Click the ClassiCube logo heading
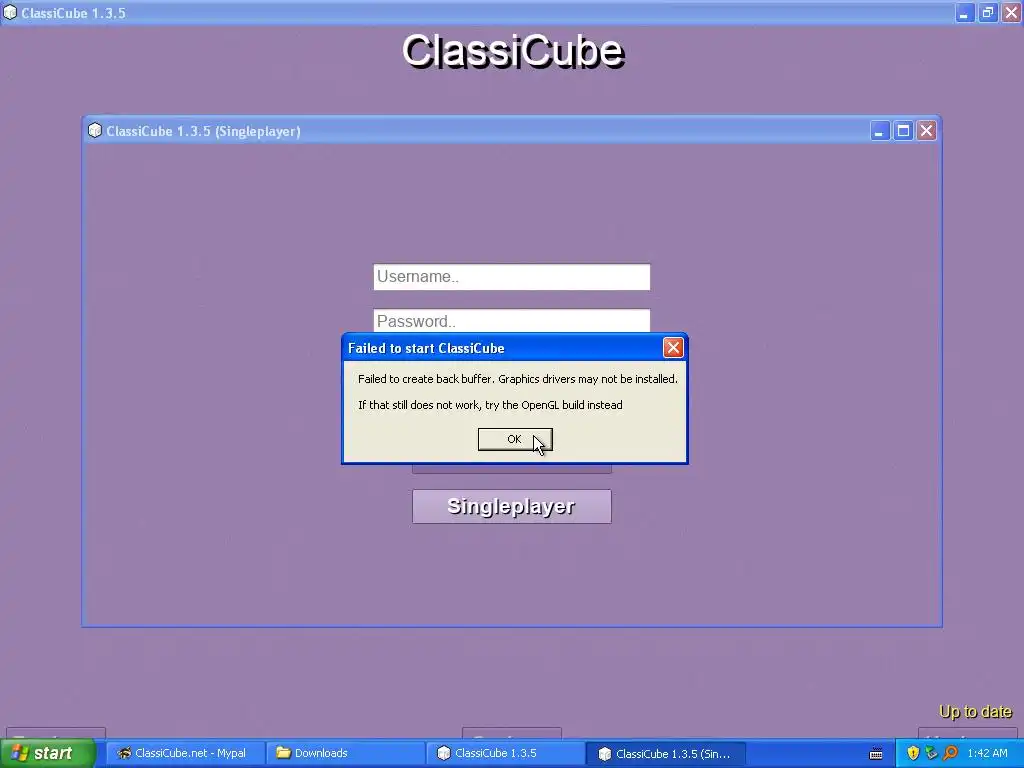Viewport: 1024px width, 768px height. pyautogui.click(x=513, y=51)
